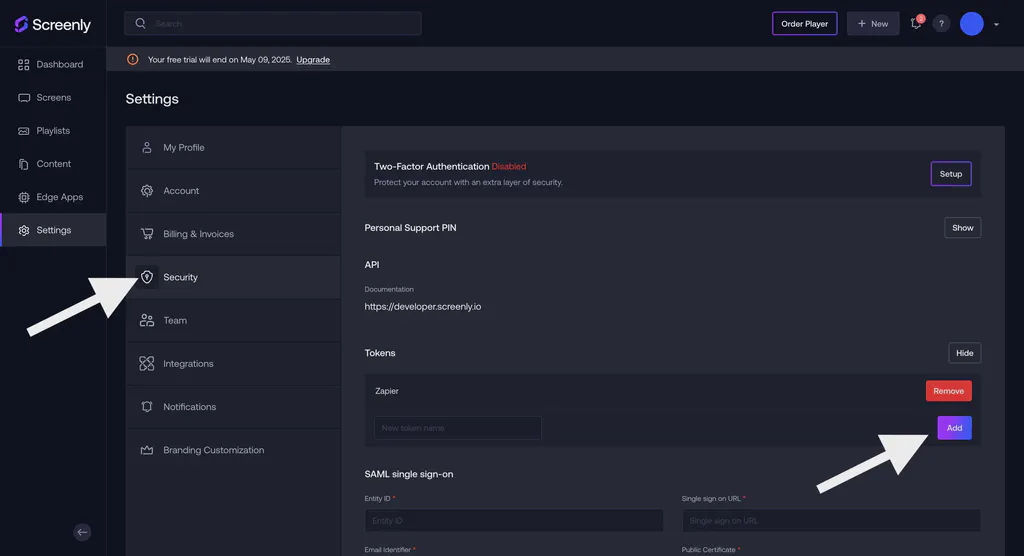The height and width of the screenshot is (556, 1024).
Task: Open My Profile settings tab
Action: tap(233, 148)
